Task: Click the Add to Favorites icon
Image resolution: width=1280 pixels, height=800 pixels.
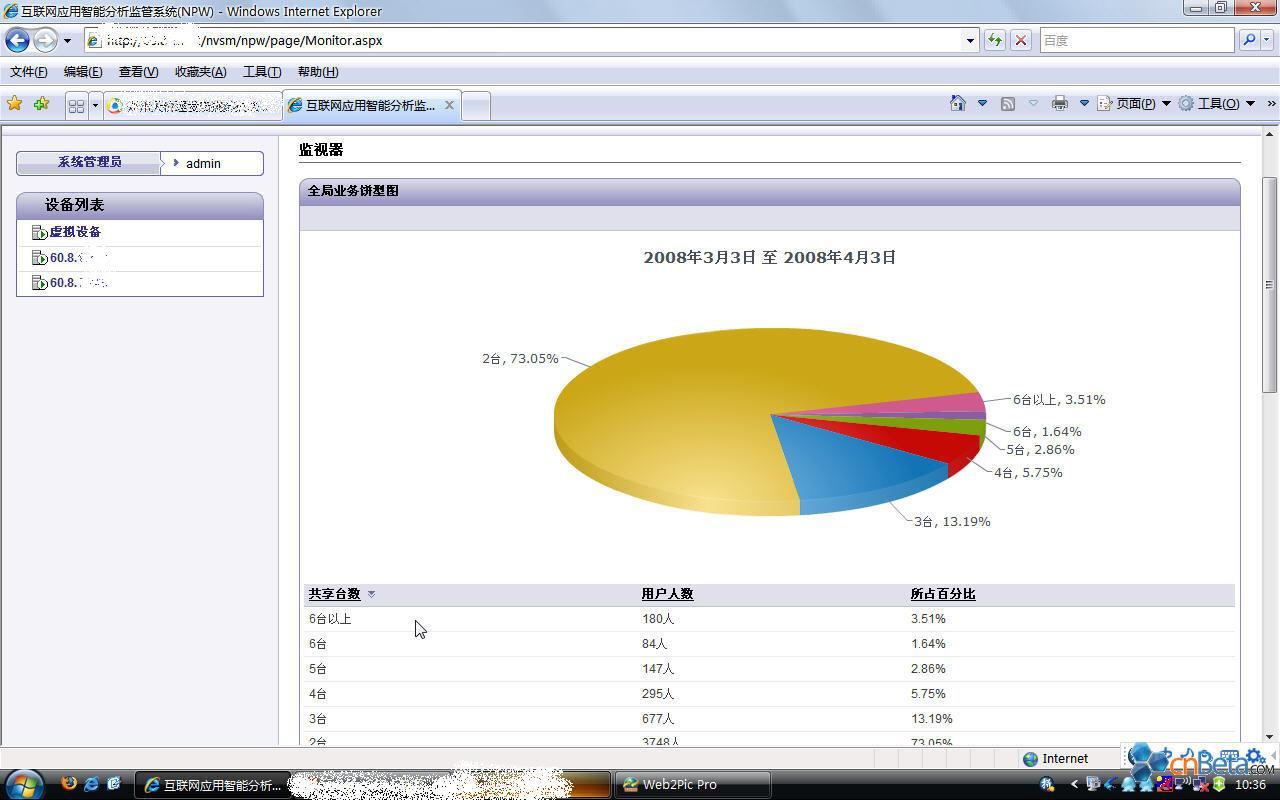Action: point(41,104)
